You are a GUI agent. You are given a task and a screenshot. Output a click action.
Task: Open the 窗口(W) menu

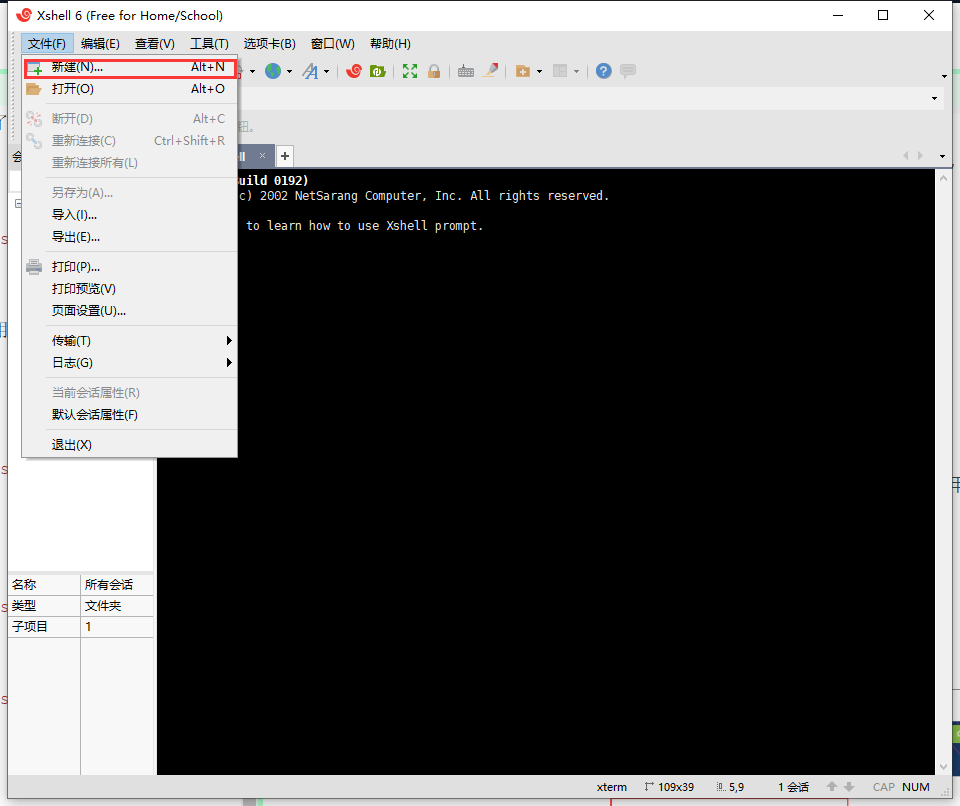point(332,43)
